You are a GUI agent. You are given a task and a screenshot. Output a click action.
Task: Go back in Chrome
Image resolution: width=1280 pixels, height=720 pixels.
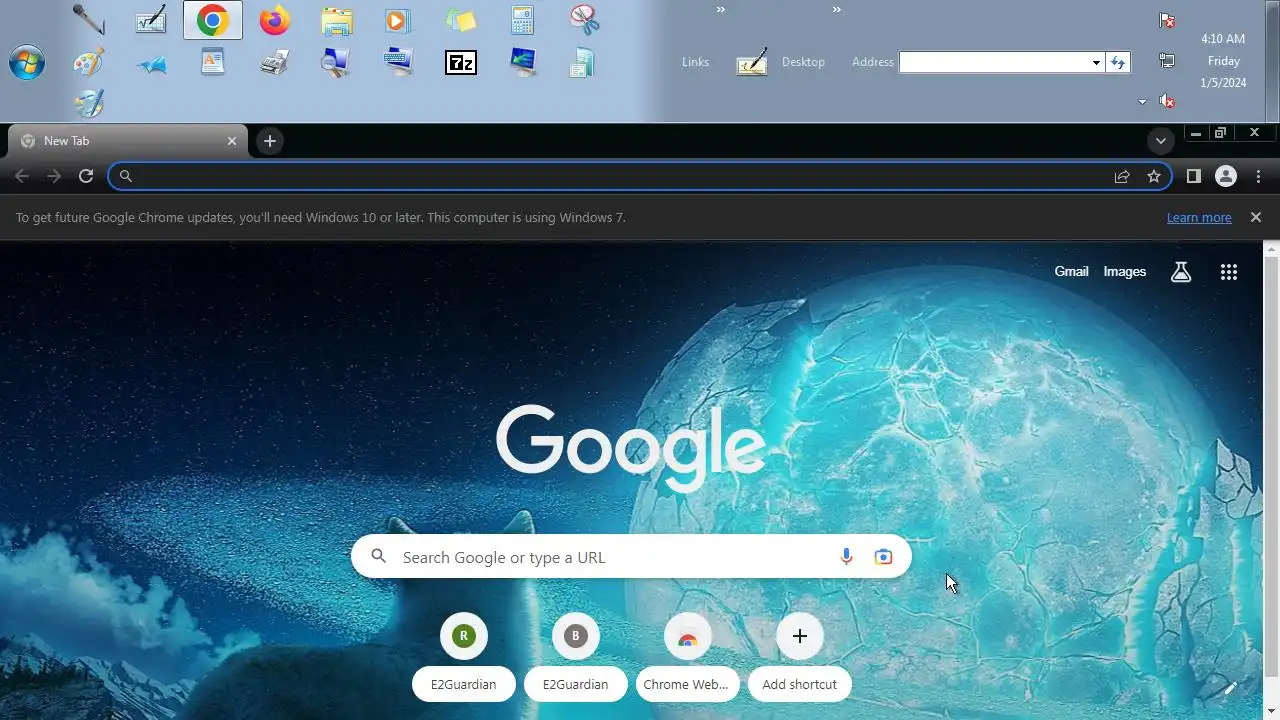point(22,176)
